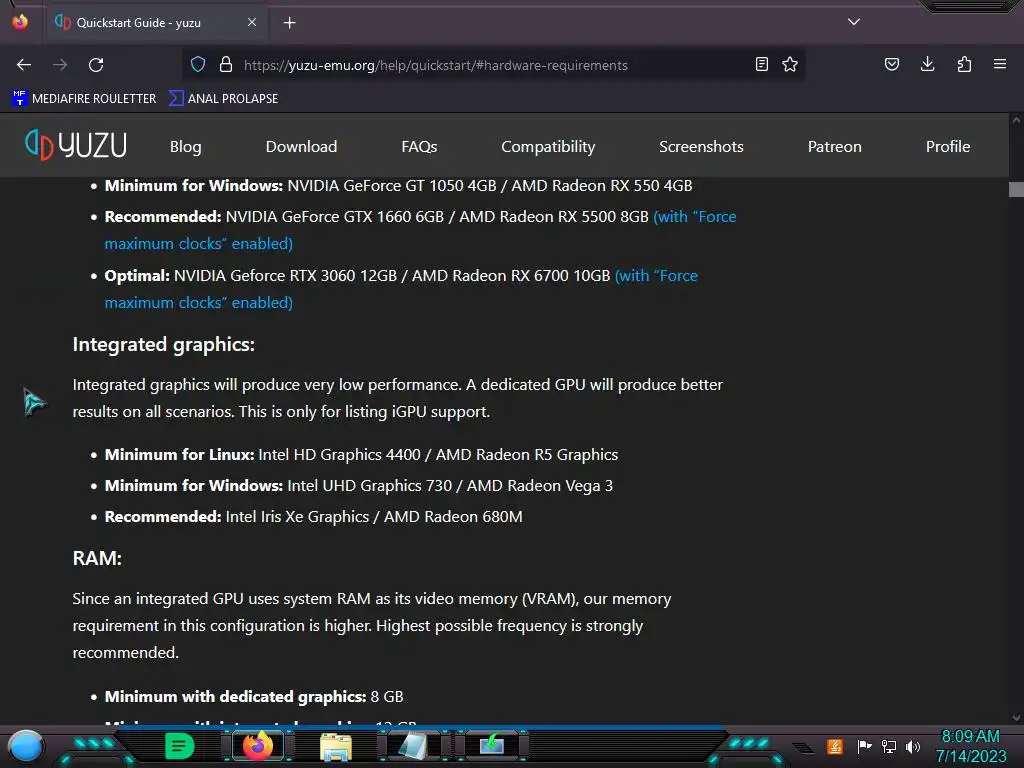
Task: Click the Intel HD Graphics 4400 line
Action: [x=361, y=455]
